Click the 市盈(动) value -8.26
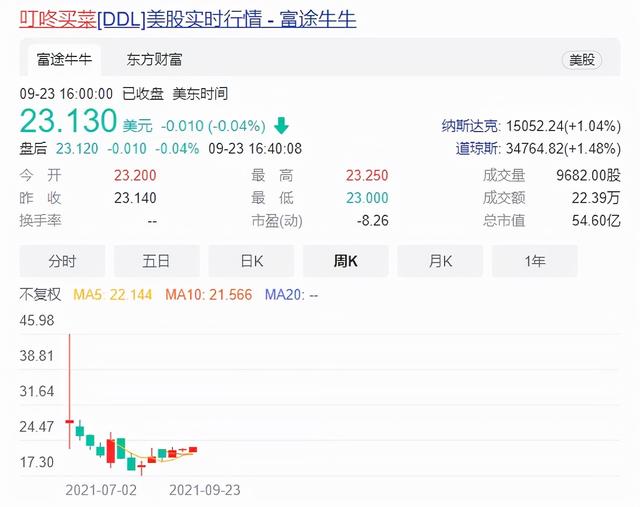Screen dimensions: 640x507 click(x=373, y=221)
